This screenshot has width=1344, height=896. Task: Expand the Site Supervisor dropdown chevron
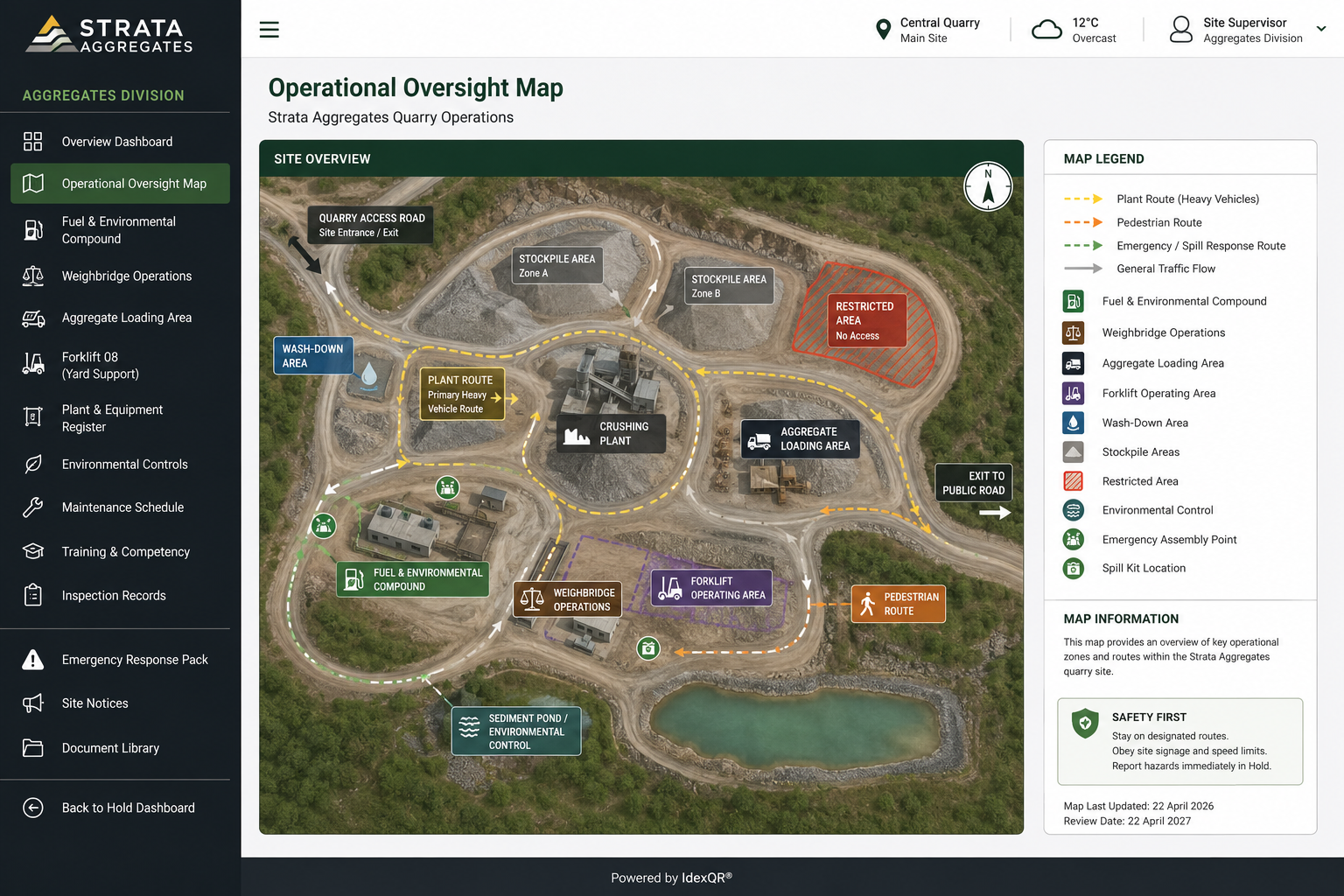pyautogui.click(x=1321, y=29)
